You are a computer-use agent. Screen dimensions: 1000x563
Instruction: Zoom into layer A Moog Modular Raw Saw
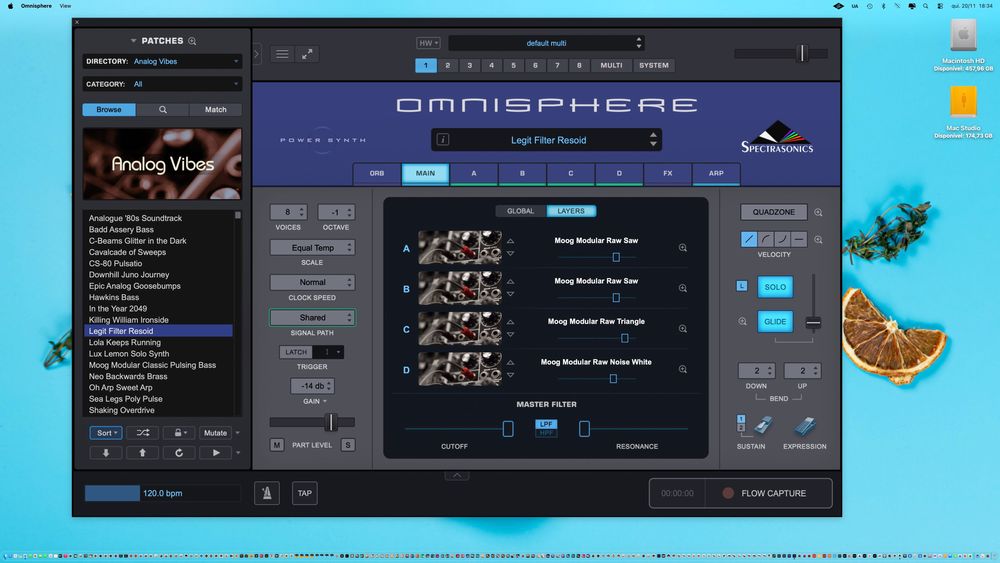pyautogui.click(x=682, y=247)
